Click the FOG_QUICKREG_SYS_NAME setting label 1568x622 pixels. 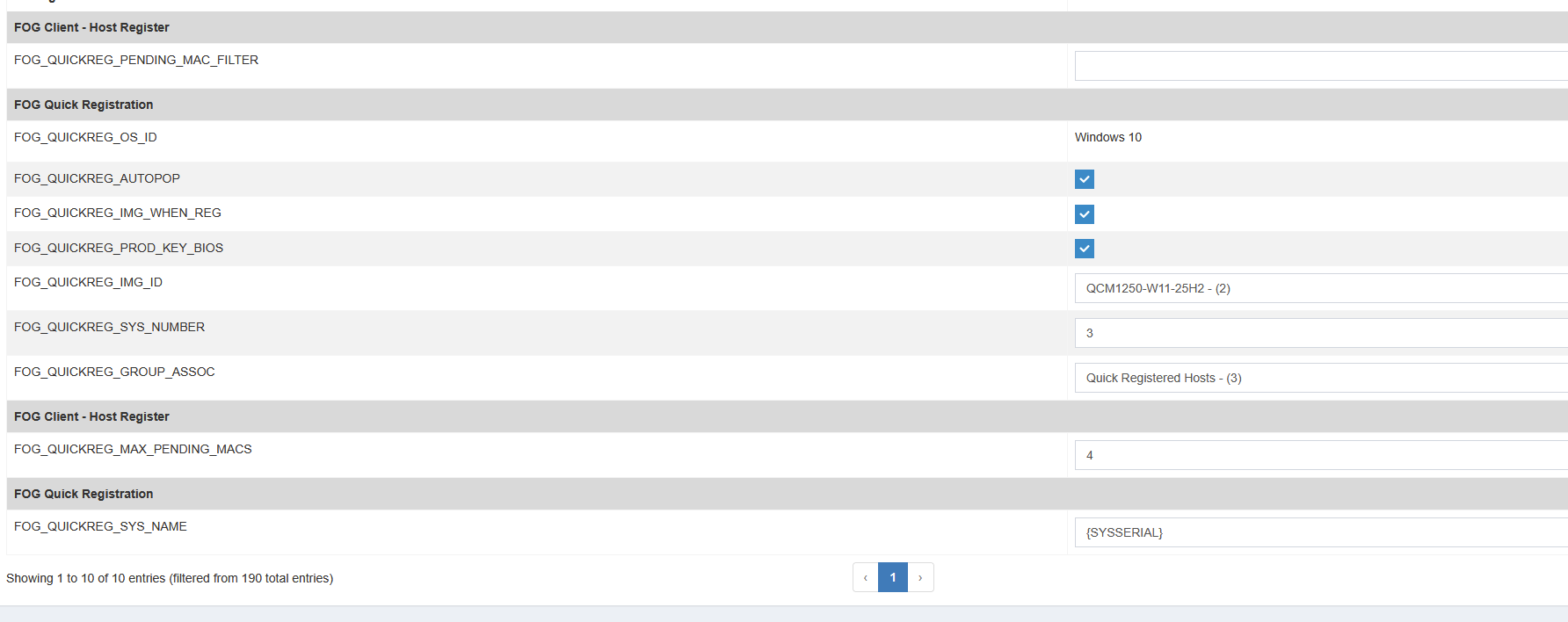[100, 526]
